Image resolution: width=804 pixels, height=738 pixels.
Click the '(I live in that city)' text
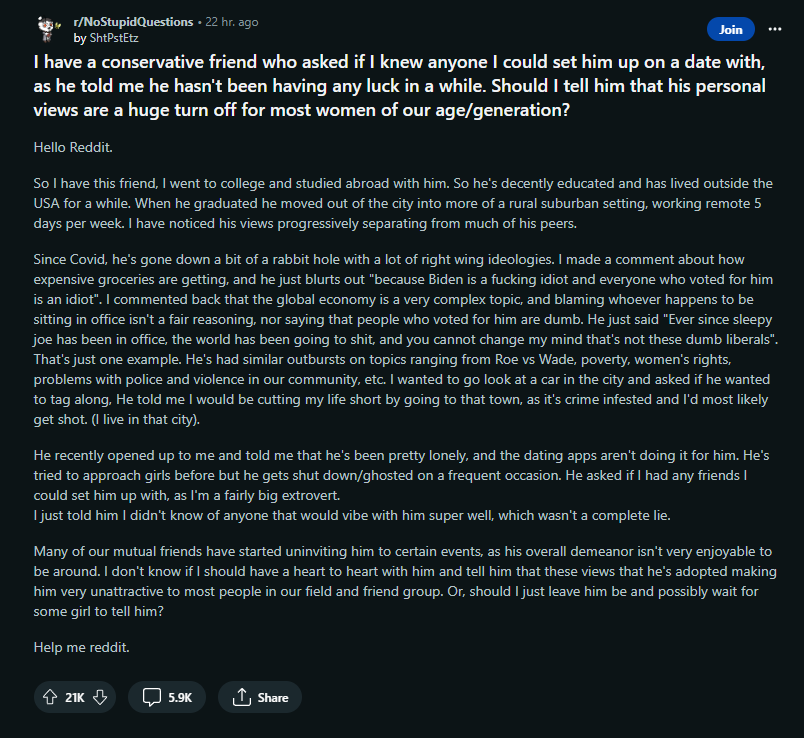pos(146,419)
